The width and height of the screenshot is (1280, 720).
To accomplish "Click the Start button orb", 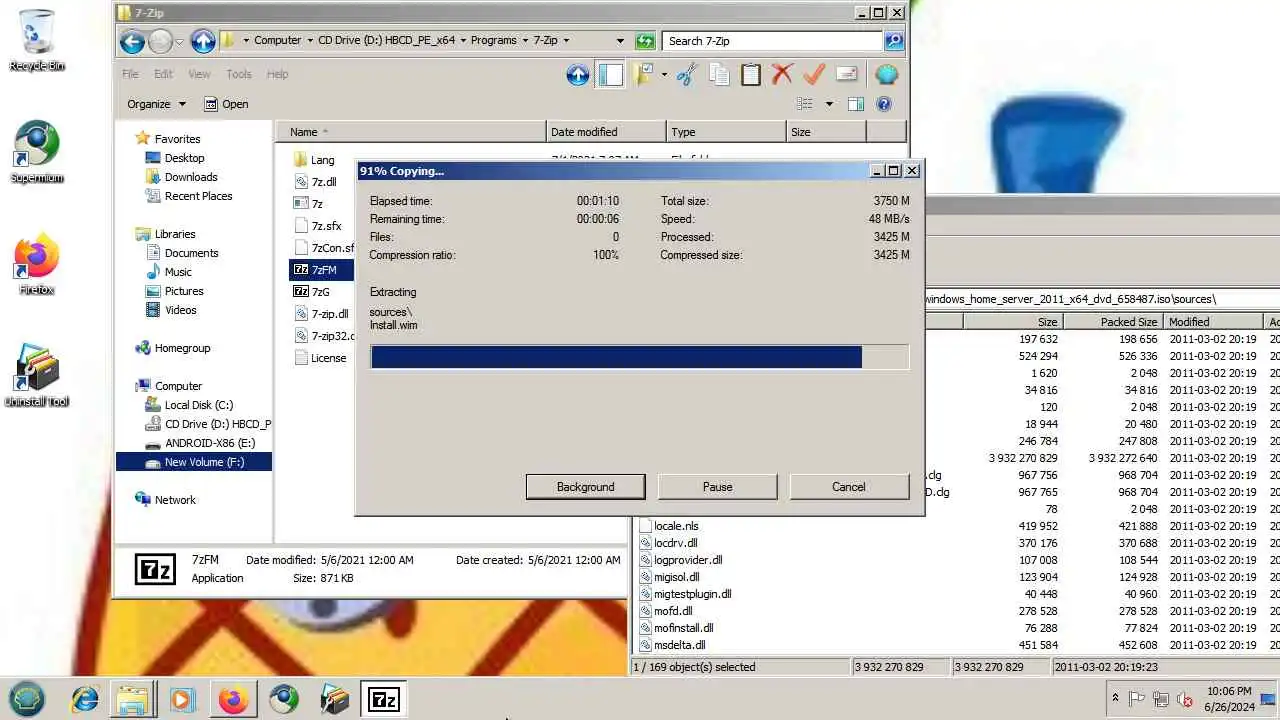I will click(x=27, y=699).
